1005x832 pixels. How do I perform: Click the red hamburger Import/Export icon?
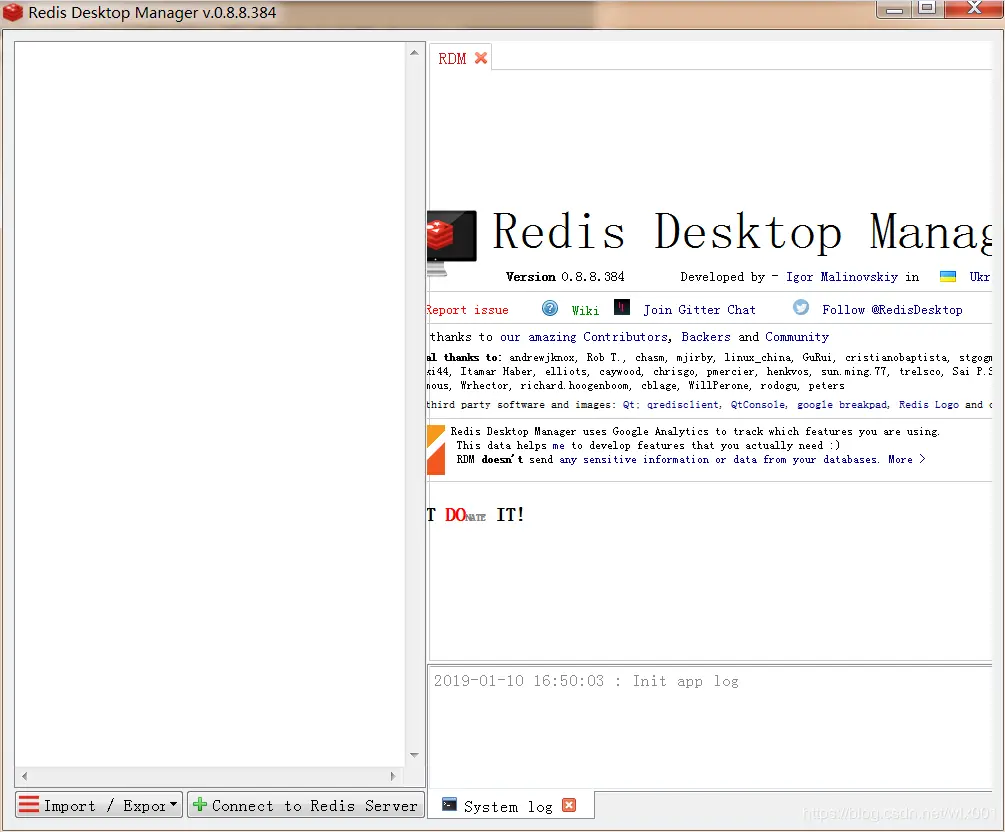pos(28,804)
